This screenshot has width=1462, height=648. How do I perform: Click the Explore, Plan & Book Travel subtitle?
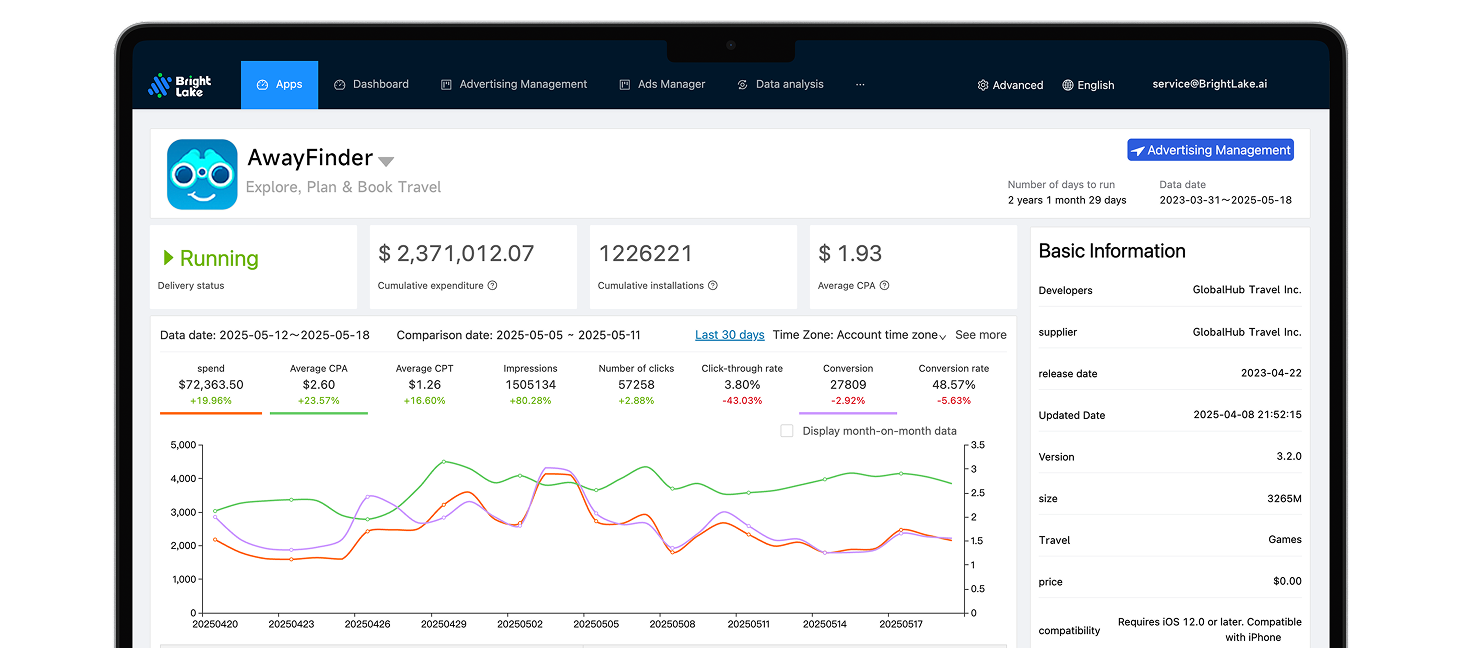pos(343,187)
